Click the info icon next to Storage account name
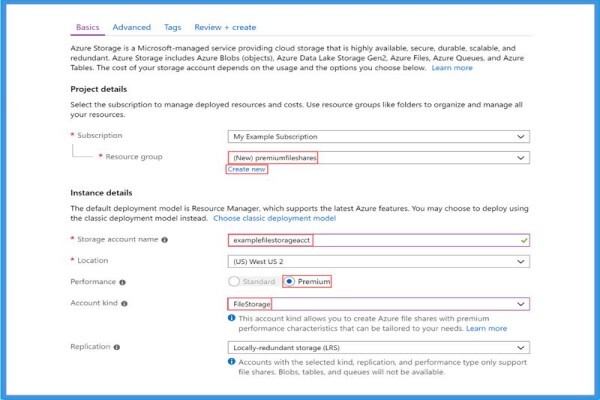This screenshot has width=600, height=400. (x=165, y=240)
